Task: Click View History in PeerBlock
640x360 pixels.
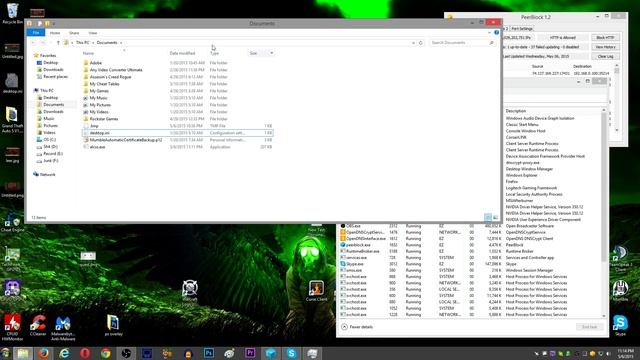Action: coord(605,47)
